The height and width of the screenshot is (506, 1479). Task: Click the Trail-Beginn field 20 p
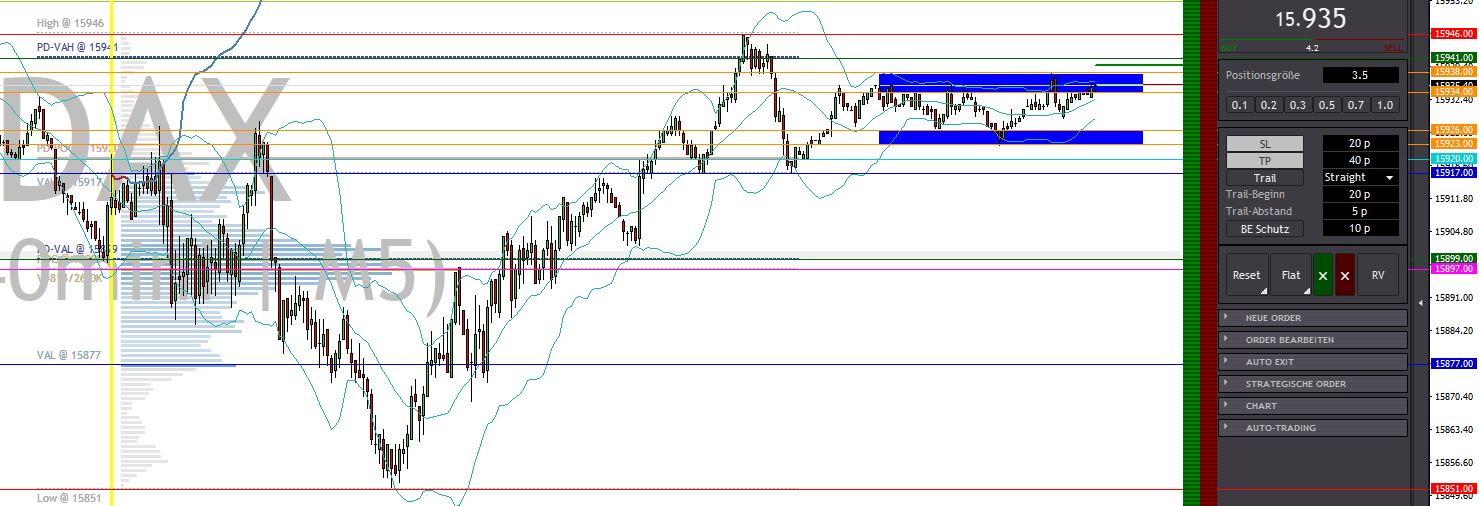[x=1360, y=195]
